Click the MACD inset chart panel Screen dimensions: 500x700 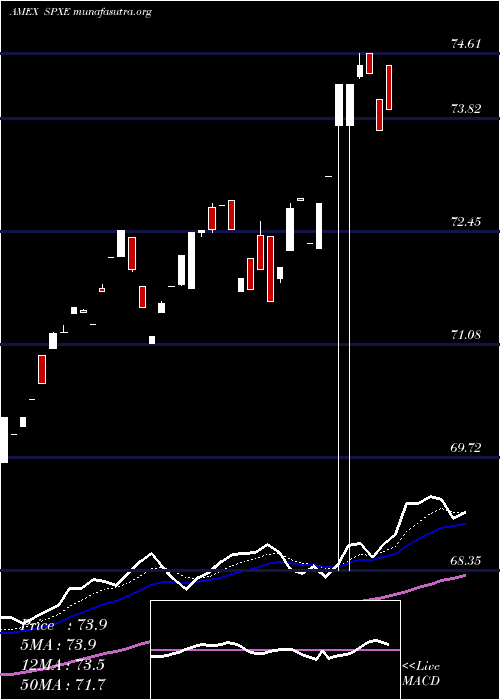coord(275,650)
